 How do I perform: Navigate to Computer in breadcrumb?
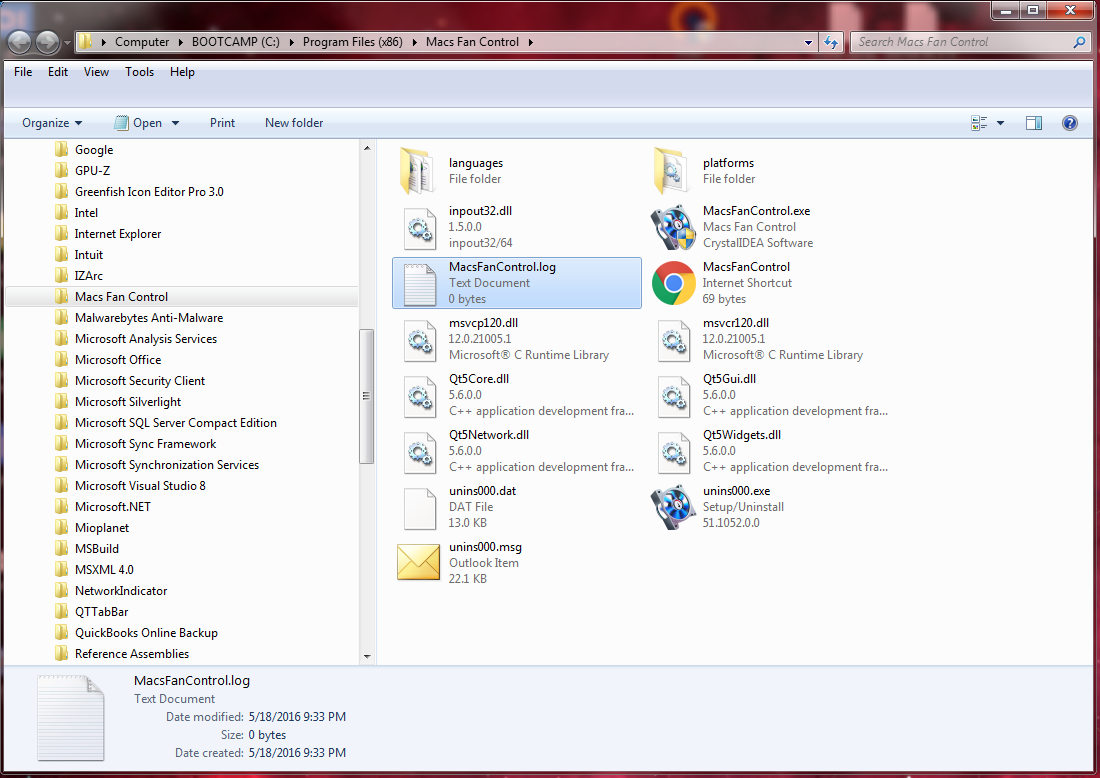click(x=142, y=42)
